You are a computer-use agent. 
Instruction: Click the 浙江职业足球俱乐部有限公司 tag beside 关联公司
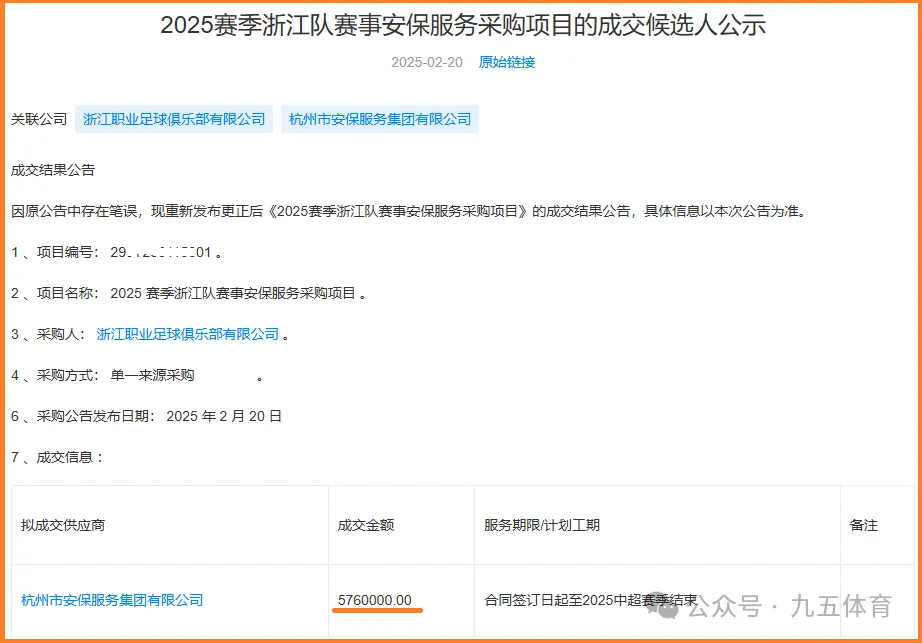(x=174, y=119)
